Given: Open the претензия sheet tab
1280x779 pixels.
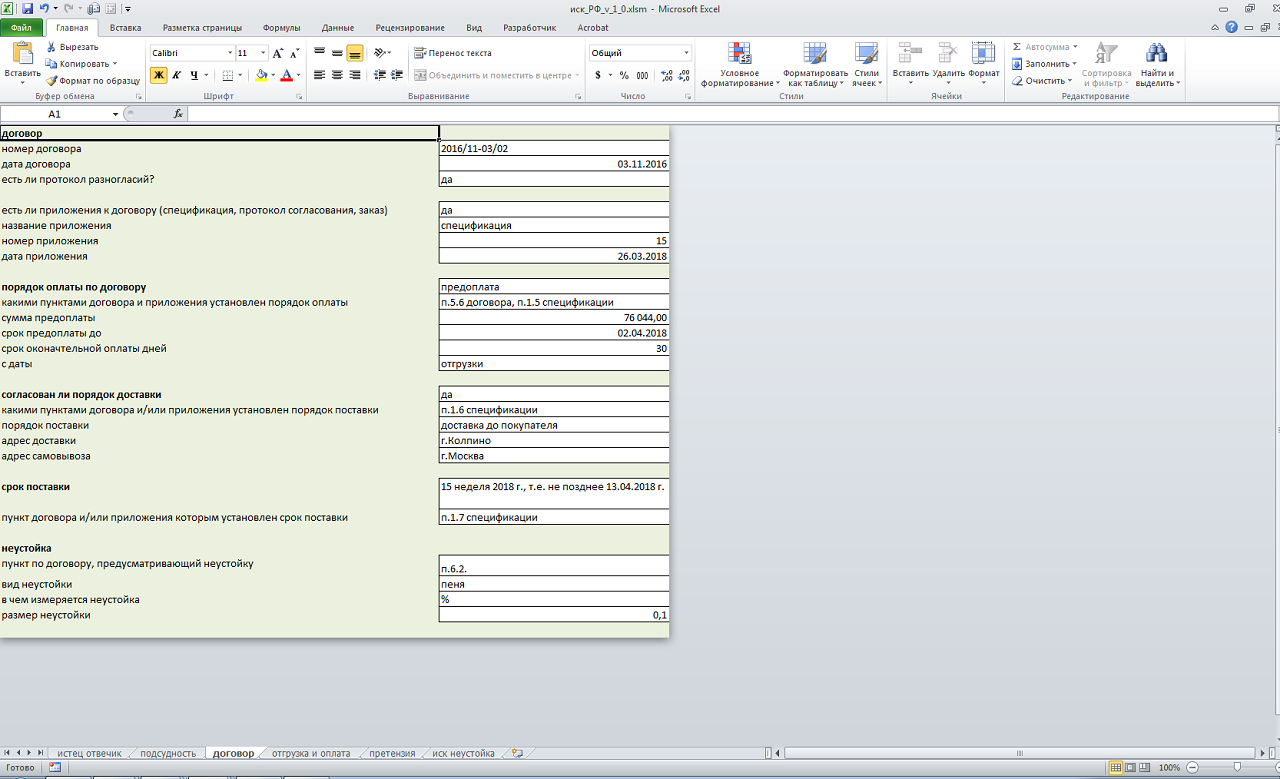Looking at the screenshot, I should click(x=391, y=753).
